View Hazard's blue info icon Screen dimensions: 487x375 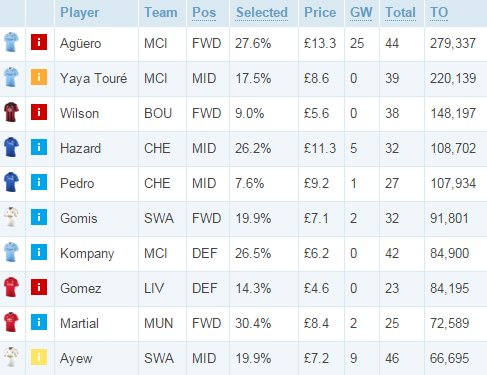tap(39, 147)
